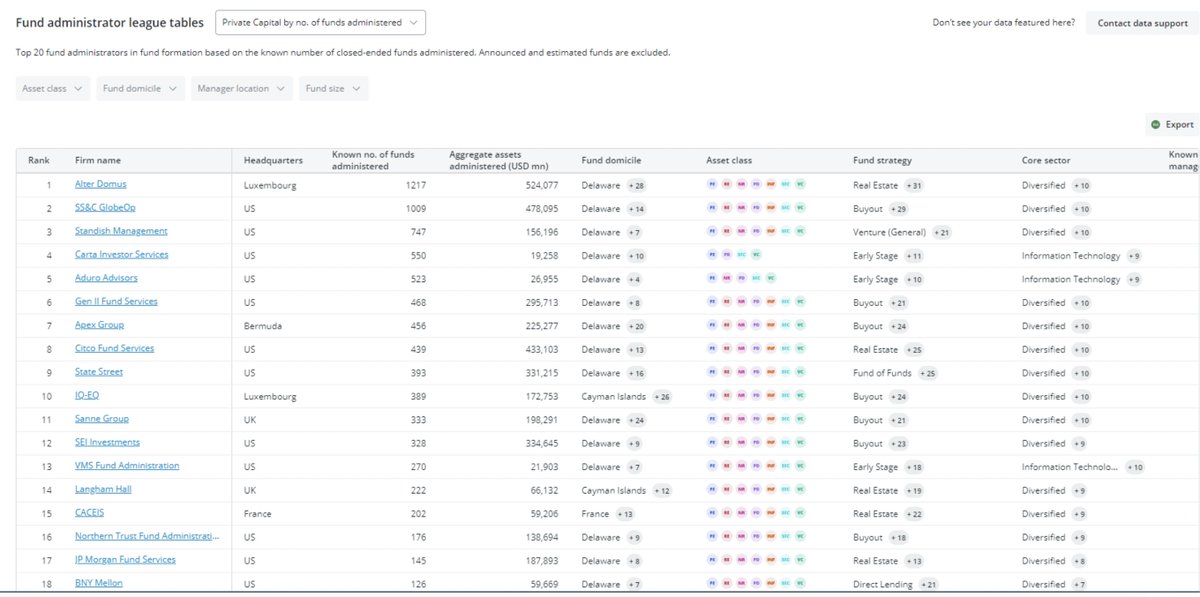Click the INF badge in SS&C GlobeOp row

point(771,208)
